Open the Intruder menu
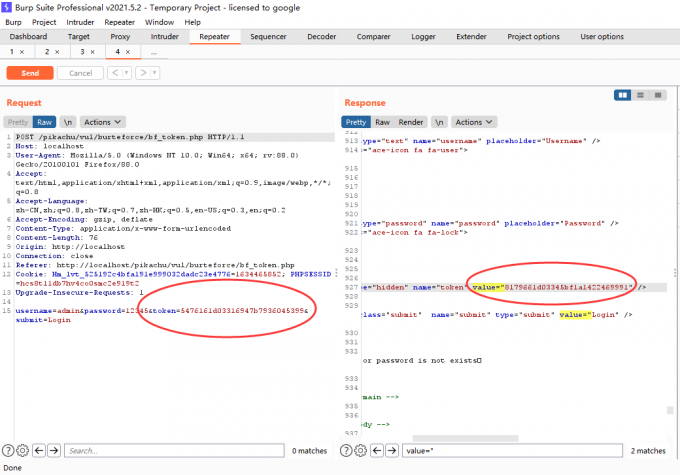This screenshot has height=475, width=680. click(80, 22)
